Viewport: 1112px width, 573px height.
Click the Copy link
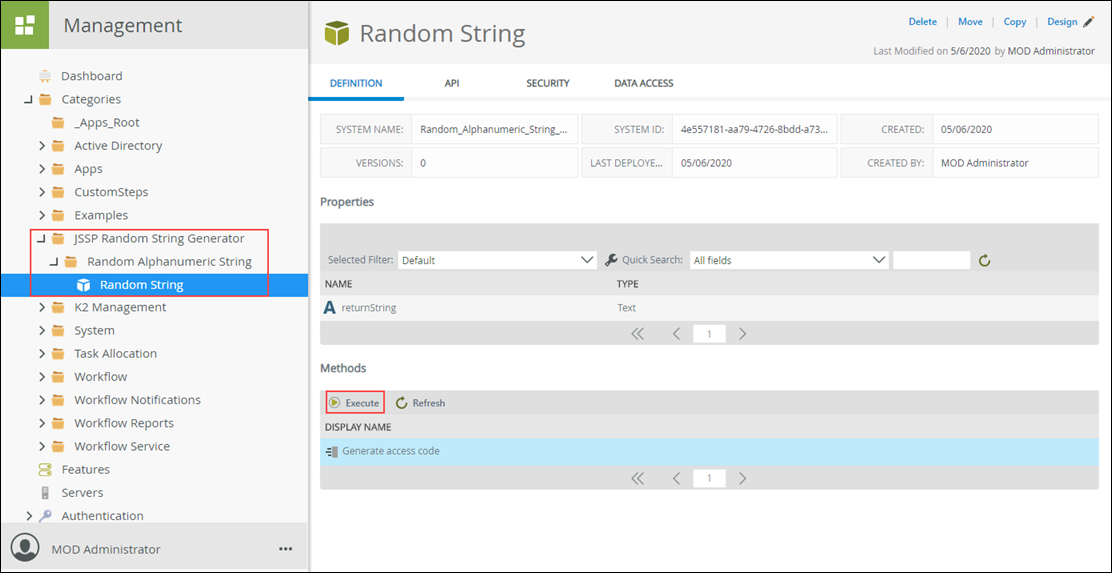pyautogui.click(x=1014, y=22)
